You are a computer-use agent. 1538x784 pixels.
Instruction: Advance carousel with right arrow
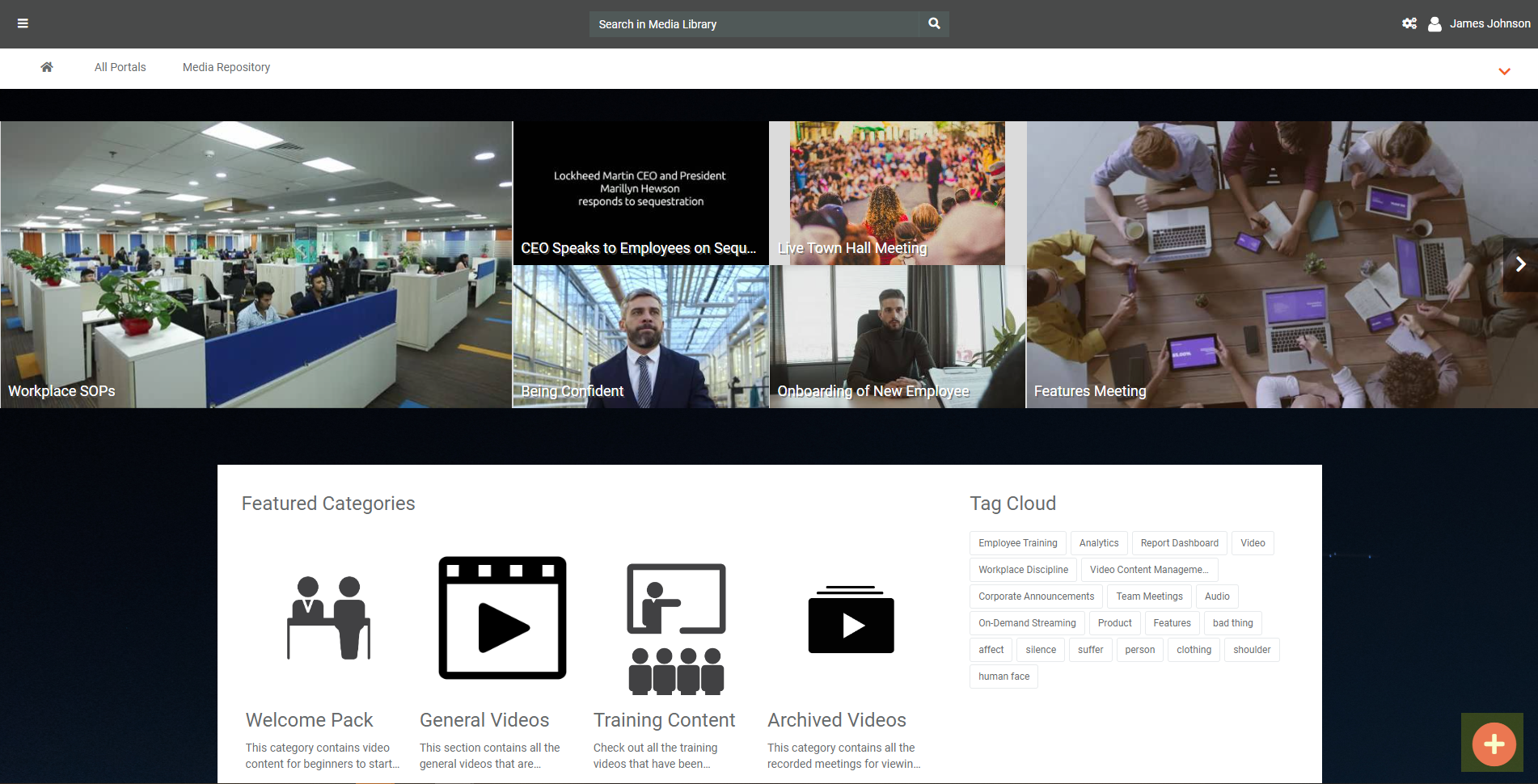click(1520, 264)
